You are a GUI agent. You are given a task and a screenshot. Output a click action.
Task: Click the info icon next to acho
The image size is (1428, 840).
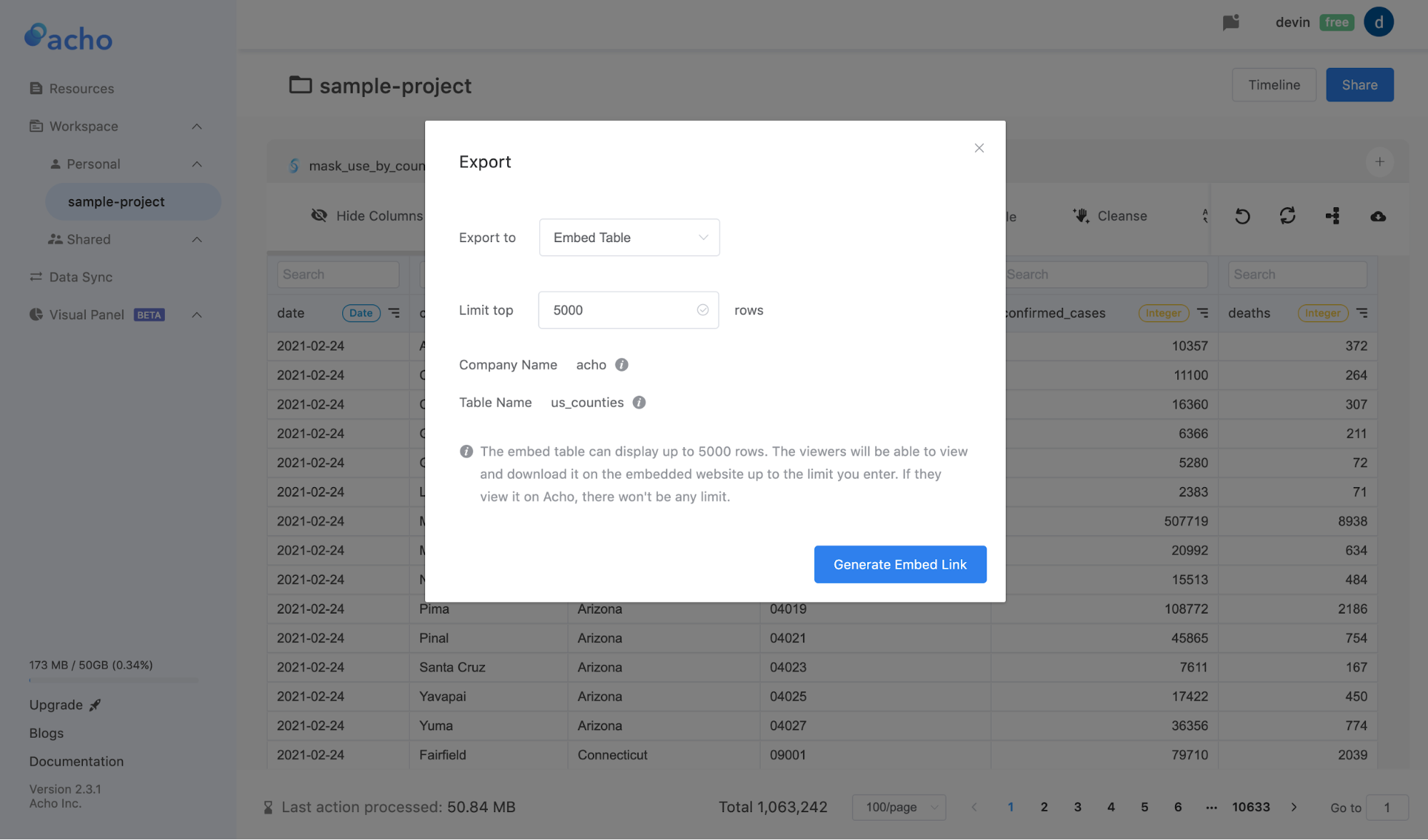click(621, 364)
